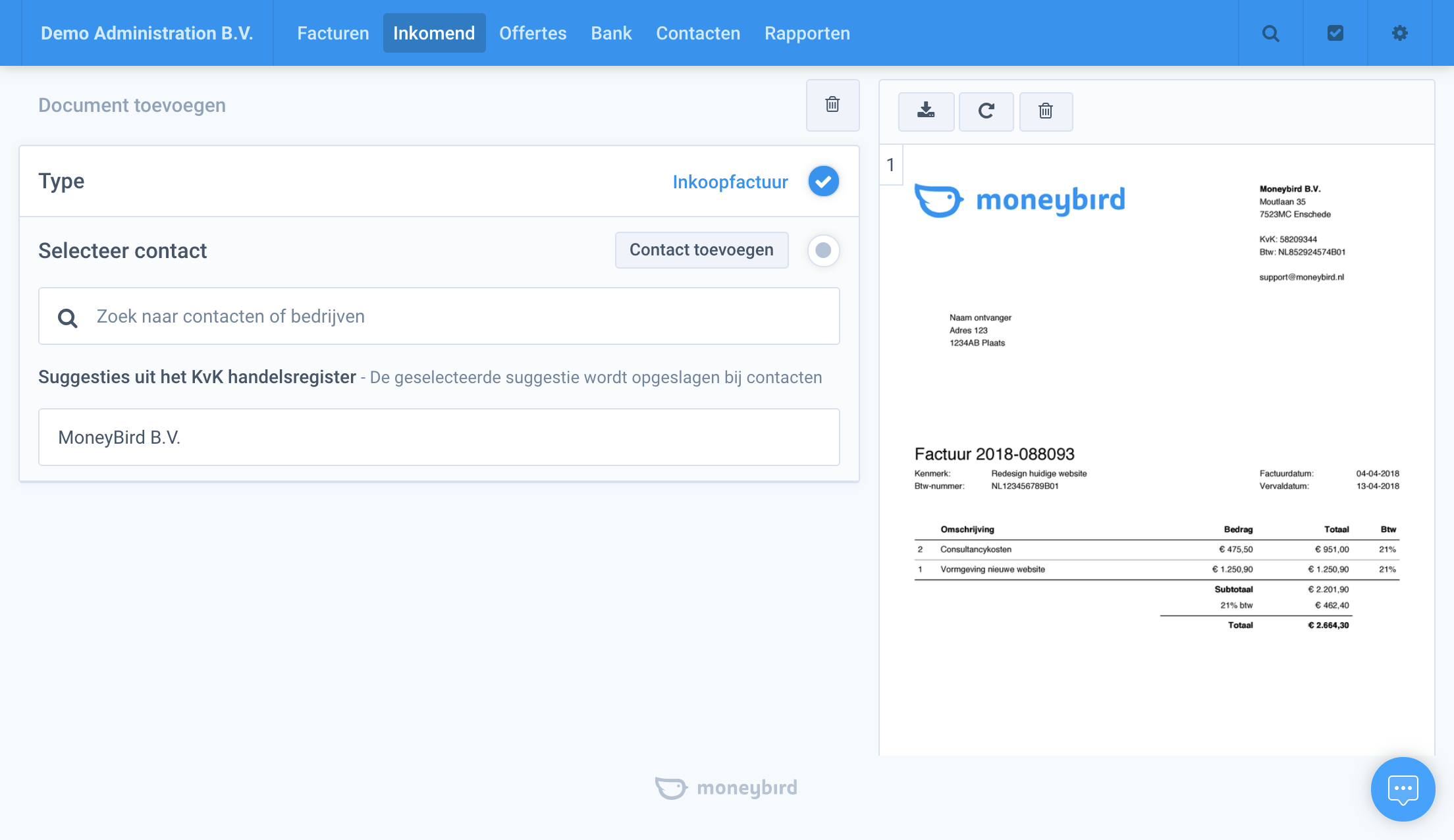Download the invoice attachment
This screenshot has width=1454, height=840.
click(926, 111)
